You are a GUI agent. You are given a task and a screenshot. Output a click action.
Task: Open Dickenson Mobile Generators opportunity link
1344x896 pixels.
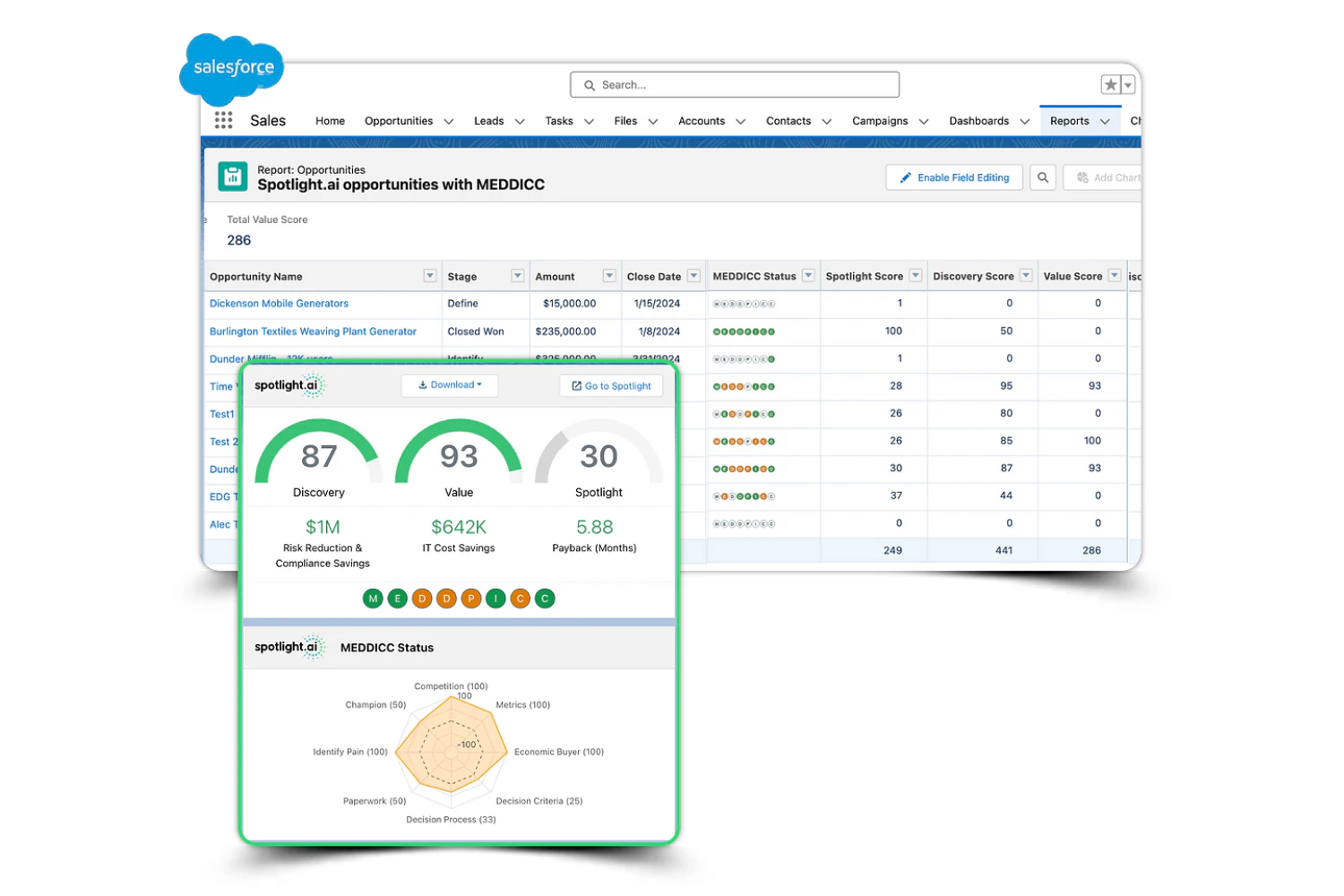279,304
